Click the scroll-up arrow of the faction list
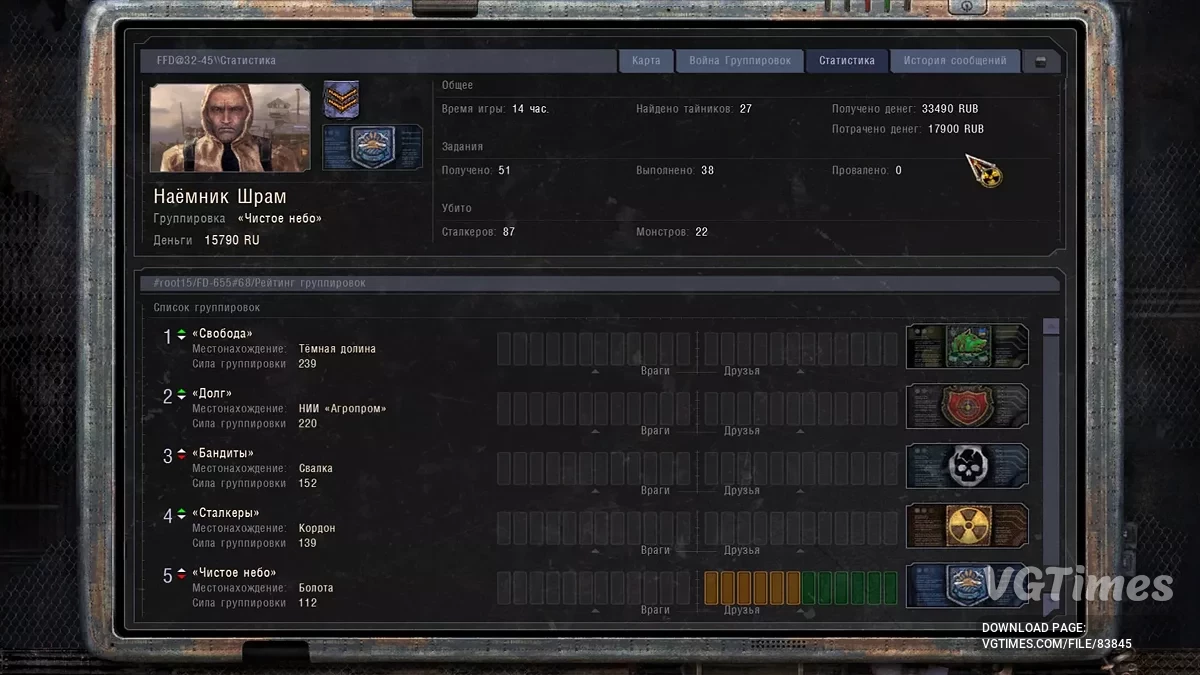Viewport: 1200px width, 675px height. 1050,326
